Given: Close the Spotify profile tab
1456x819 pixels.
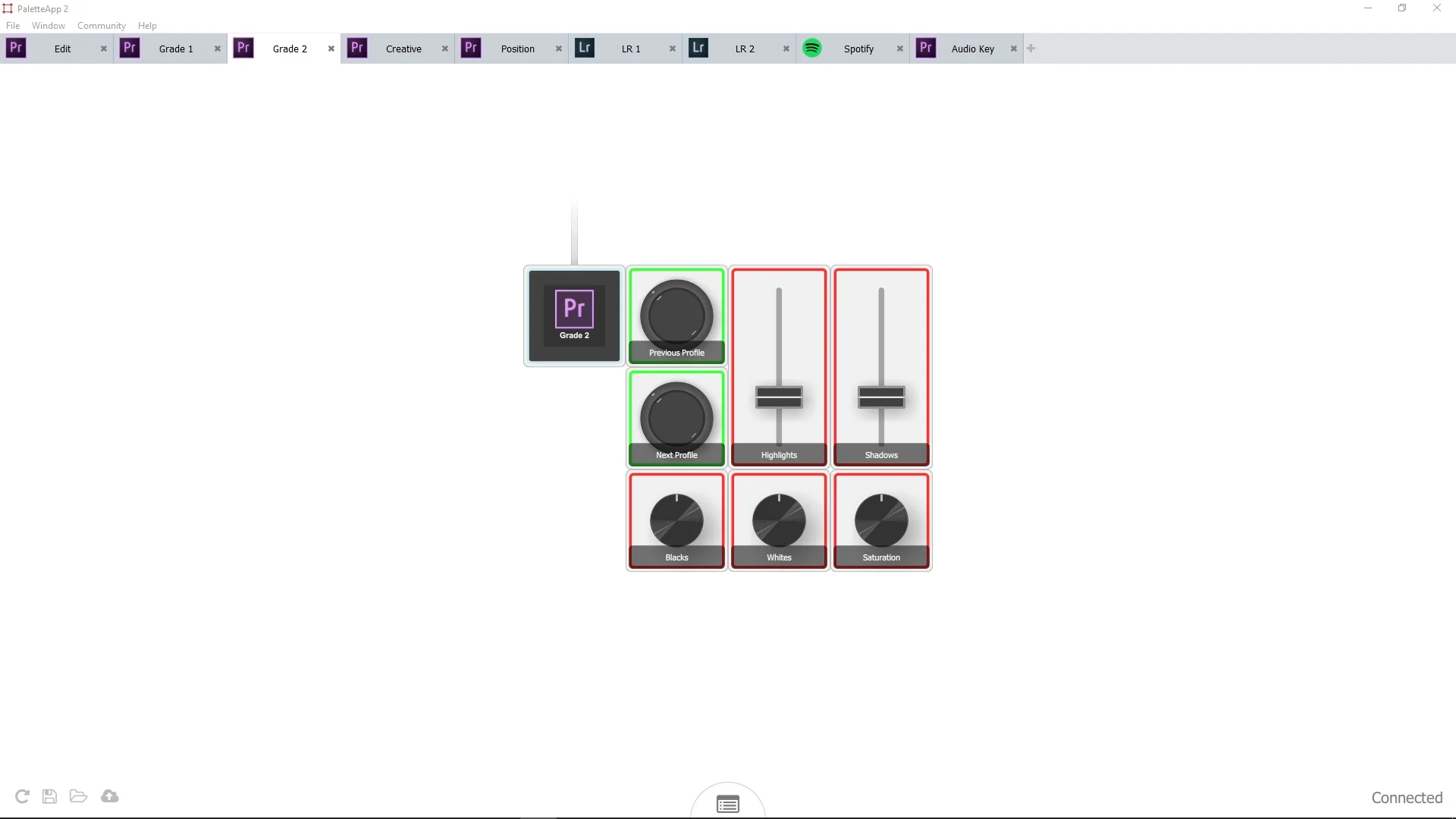Looking at the screenshot, I should pos(900,49).
